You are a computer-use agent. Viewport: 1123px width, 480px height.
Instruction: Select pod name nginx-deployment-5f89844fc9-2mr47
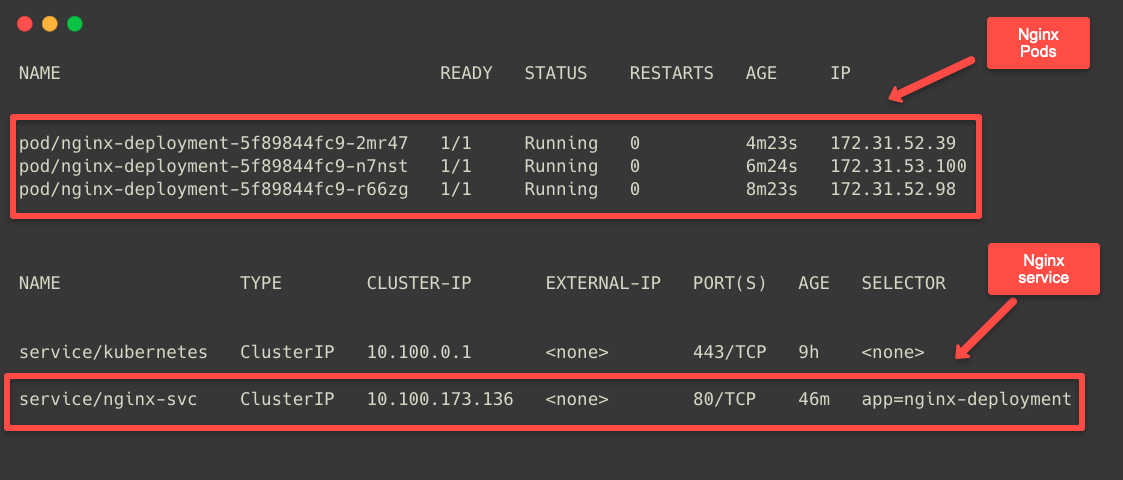point(213,143)
